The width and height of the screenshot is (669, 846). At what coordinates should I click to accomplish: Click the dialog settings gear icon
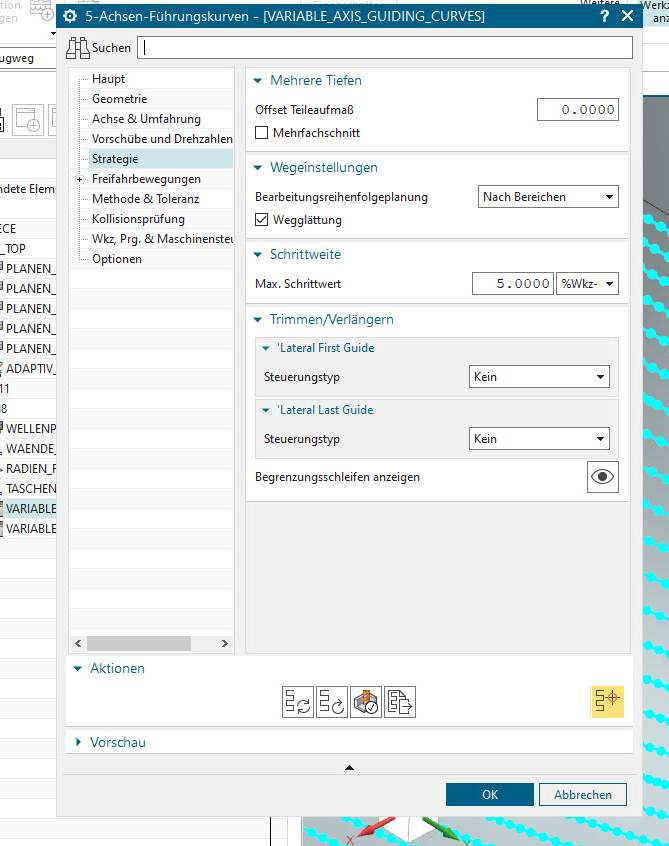[x=70, y=16]
